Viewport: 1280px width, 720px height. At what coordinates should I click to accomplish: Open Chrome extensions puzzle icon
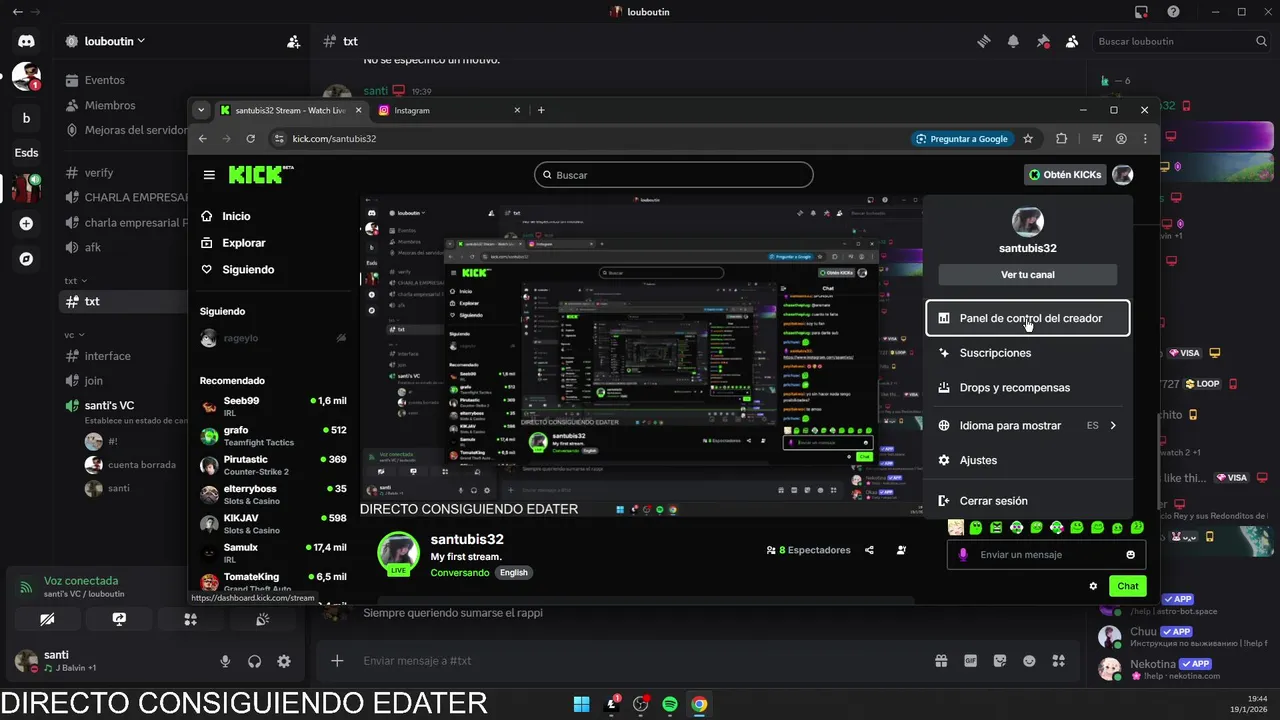coord(1062,139)
